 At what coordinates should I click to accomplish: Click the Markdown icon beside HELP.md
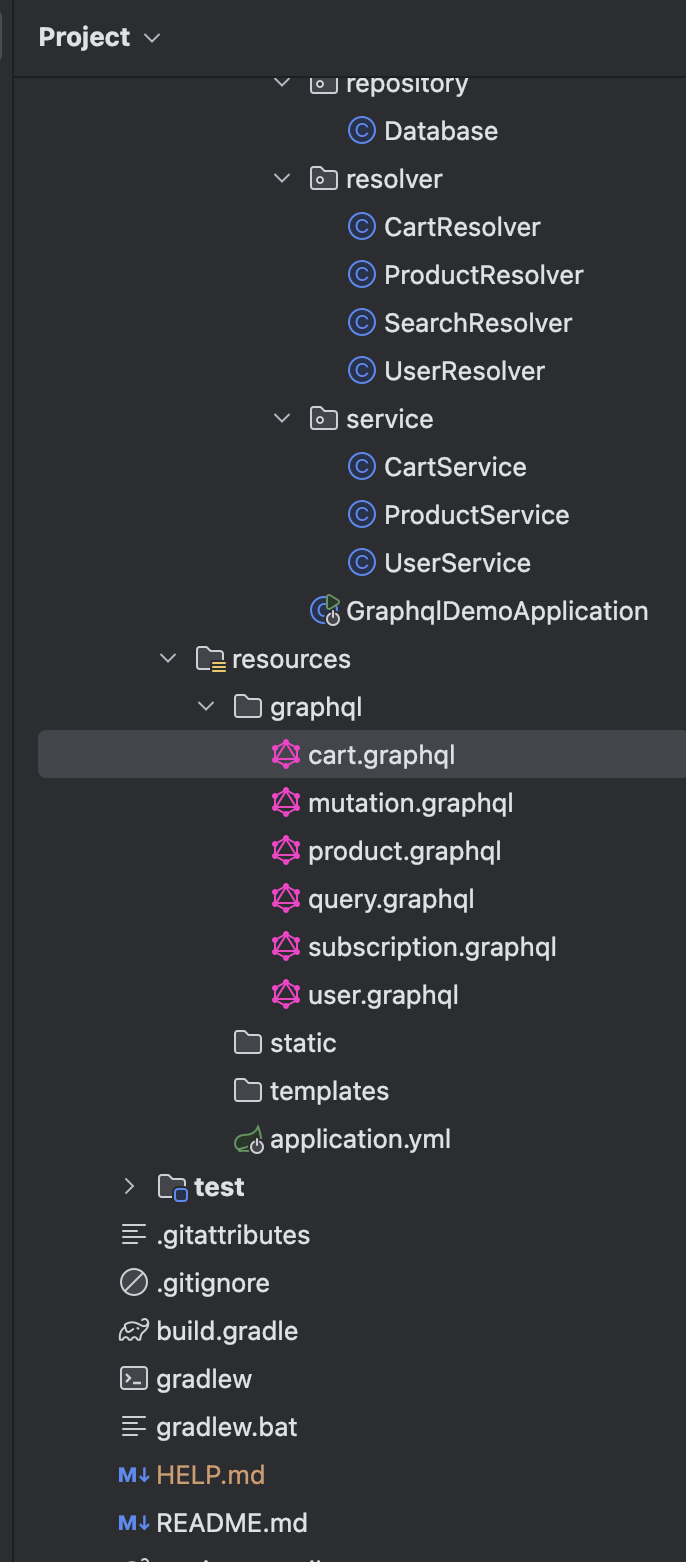(x=134, y=1475)
